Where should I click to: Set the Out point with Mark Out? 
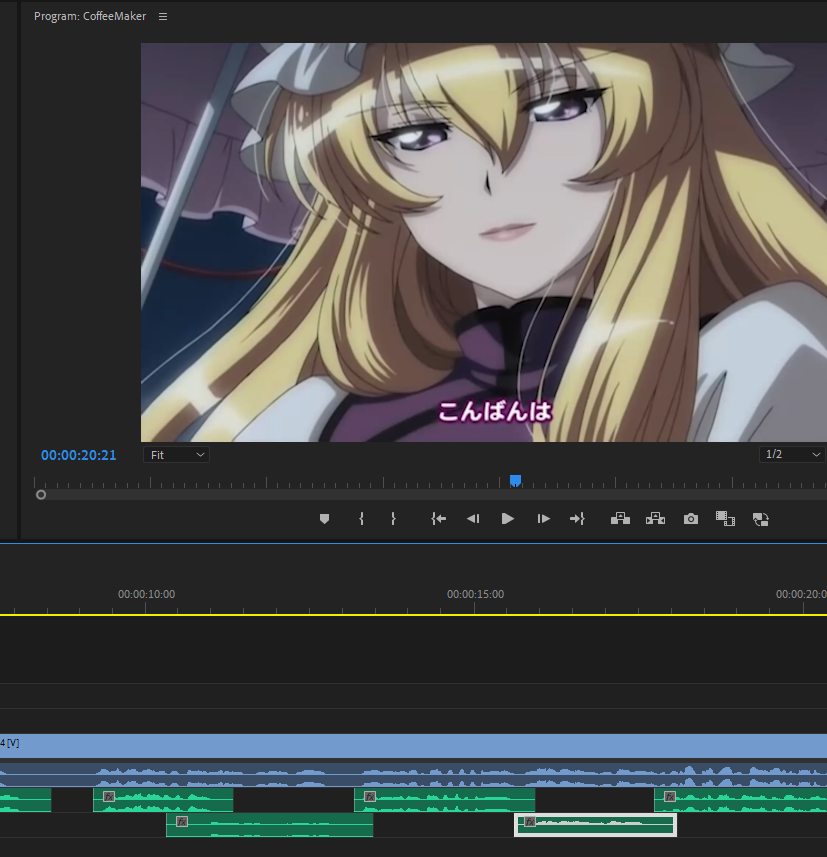tap(393, 519)
